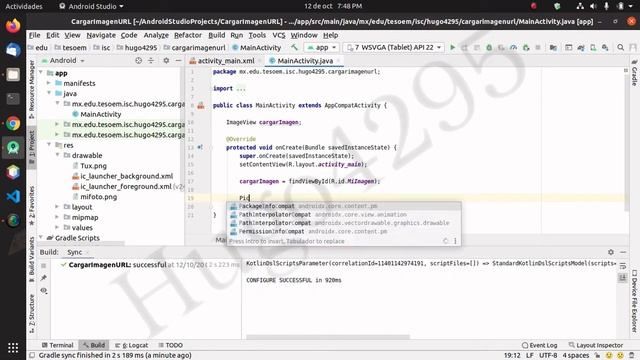Expand the manifests folder

point(49,83)
